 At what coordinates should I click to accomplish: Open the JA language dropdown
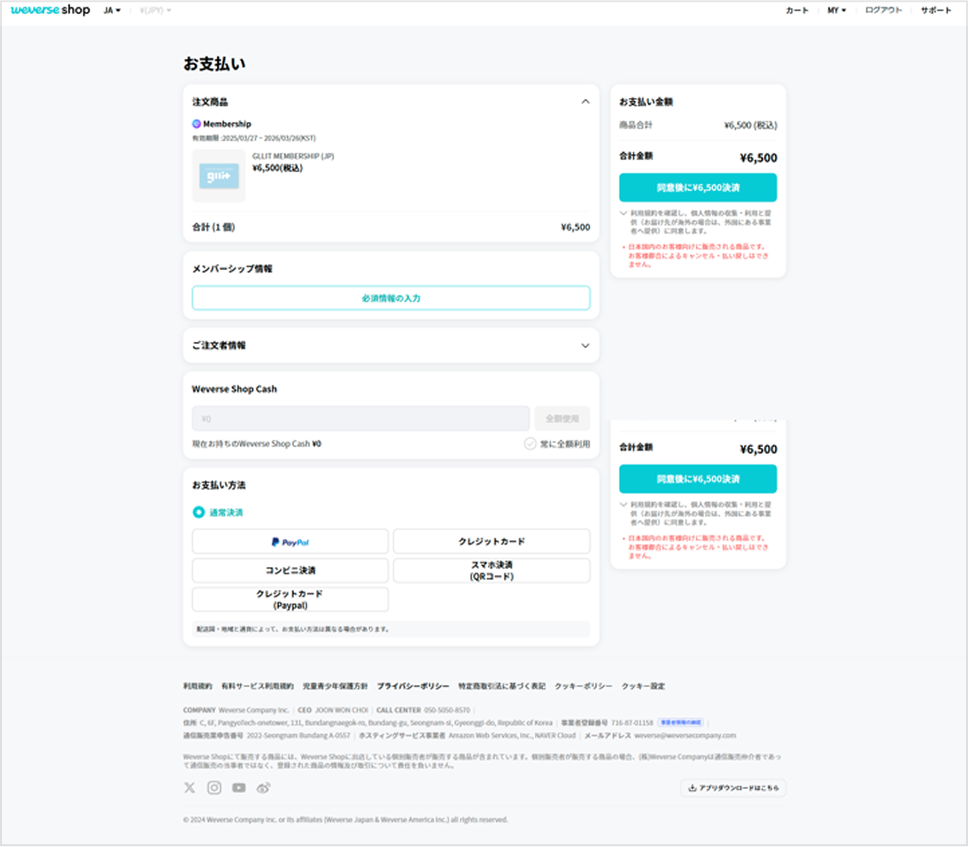tap(112, 10)
